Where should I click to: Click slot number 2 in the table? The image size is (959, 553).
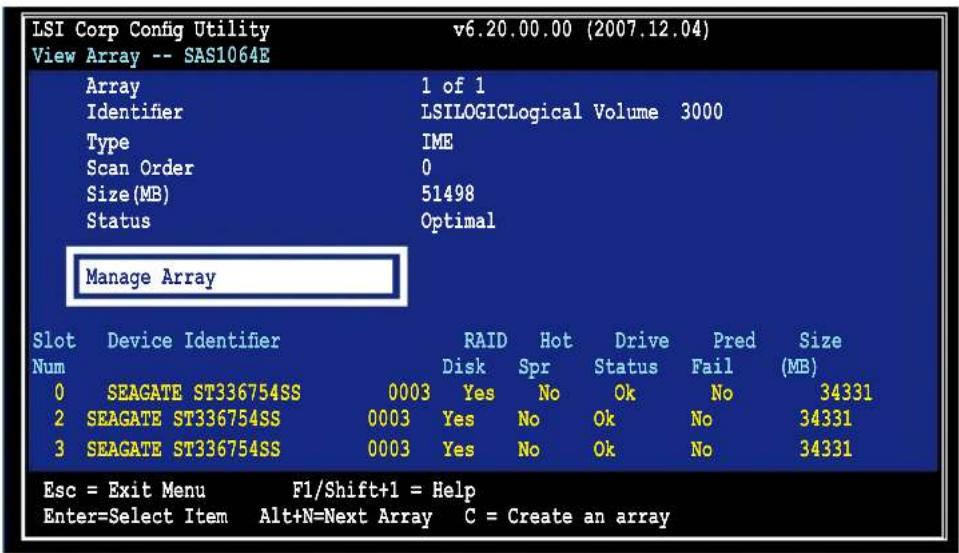(59, 419)
